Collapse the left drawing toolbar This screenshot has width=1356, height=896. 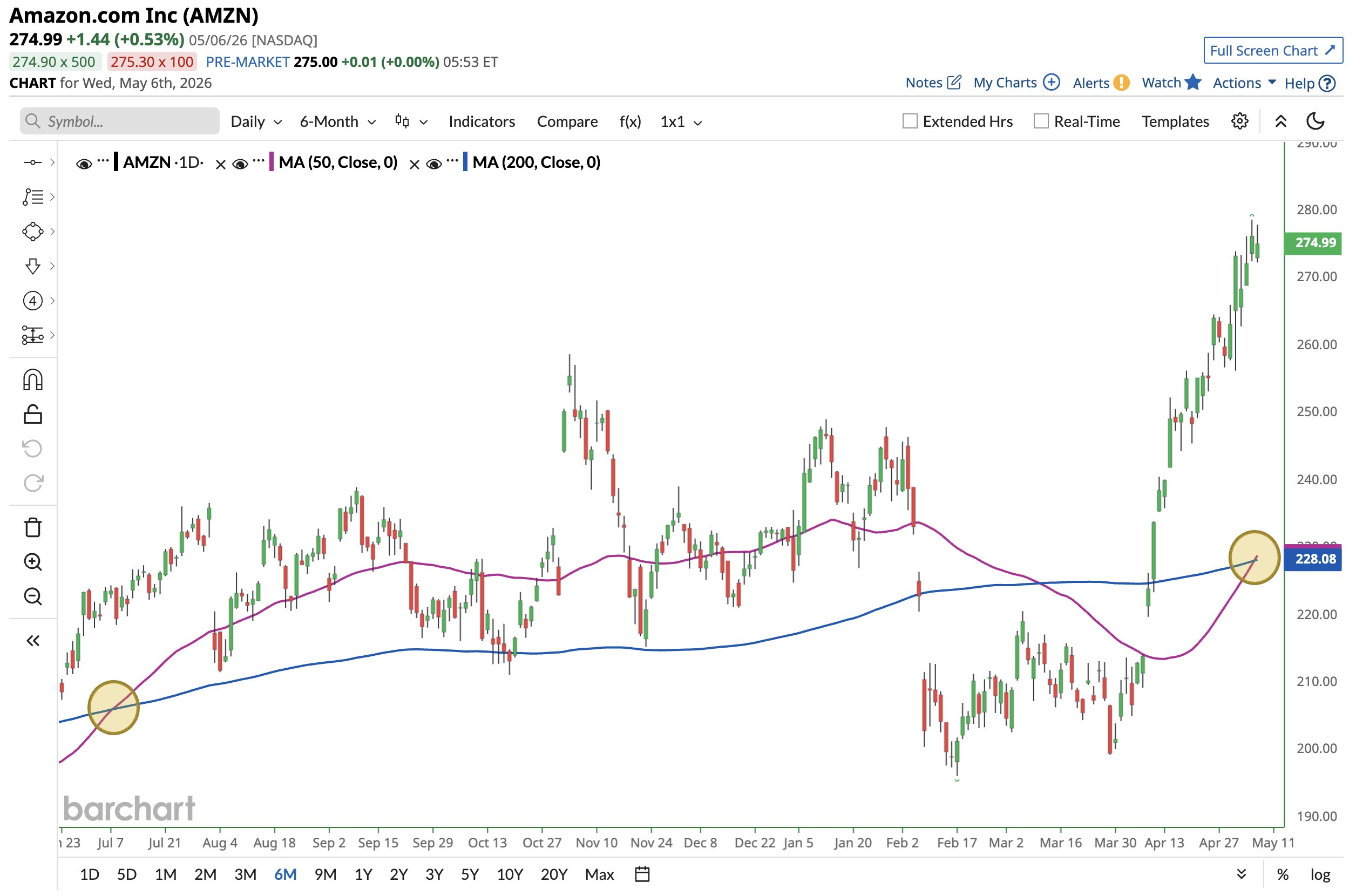[32, 641]
